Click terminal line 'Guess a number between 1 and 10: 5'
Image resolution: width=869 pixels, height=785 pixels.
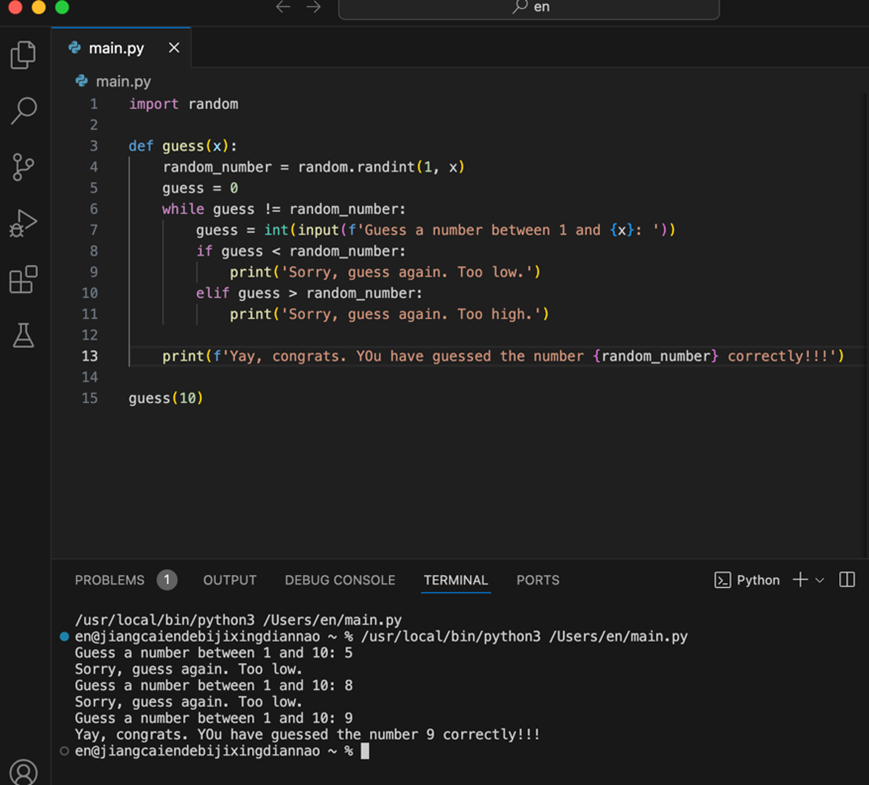click(213, 653)
